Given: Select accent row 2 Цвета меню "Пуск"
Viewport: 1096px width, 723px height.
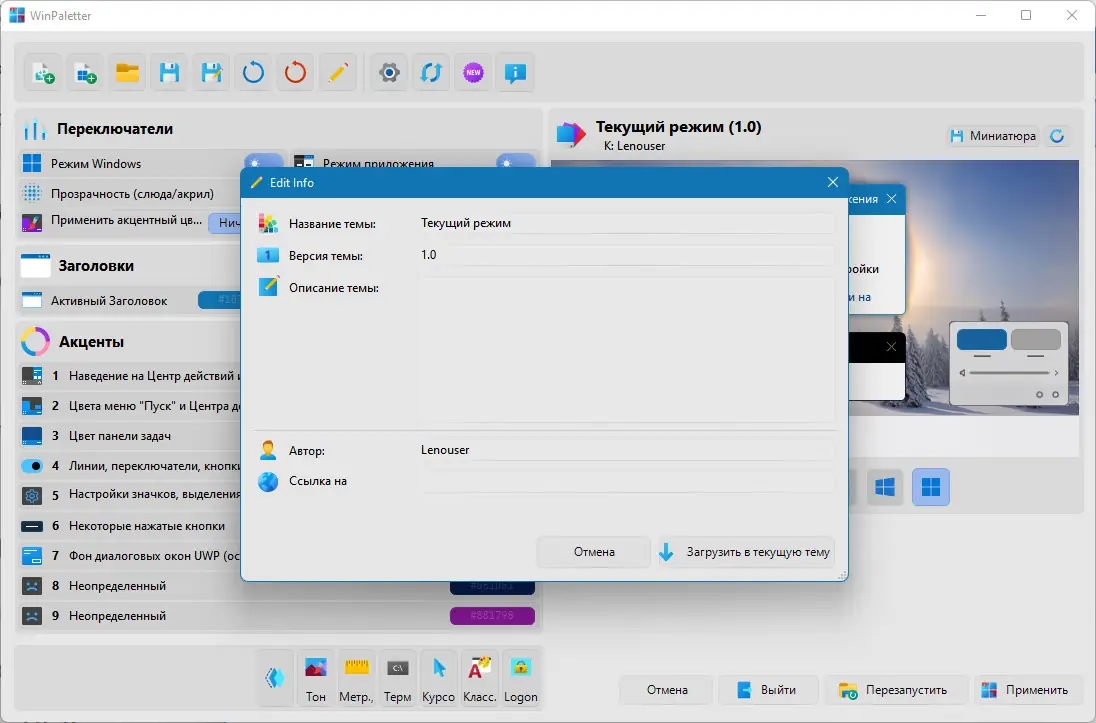Looking at the screenshot, I should coord(131,406).
